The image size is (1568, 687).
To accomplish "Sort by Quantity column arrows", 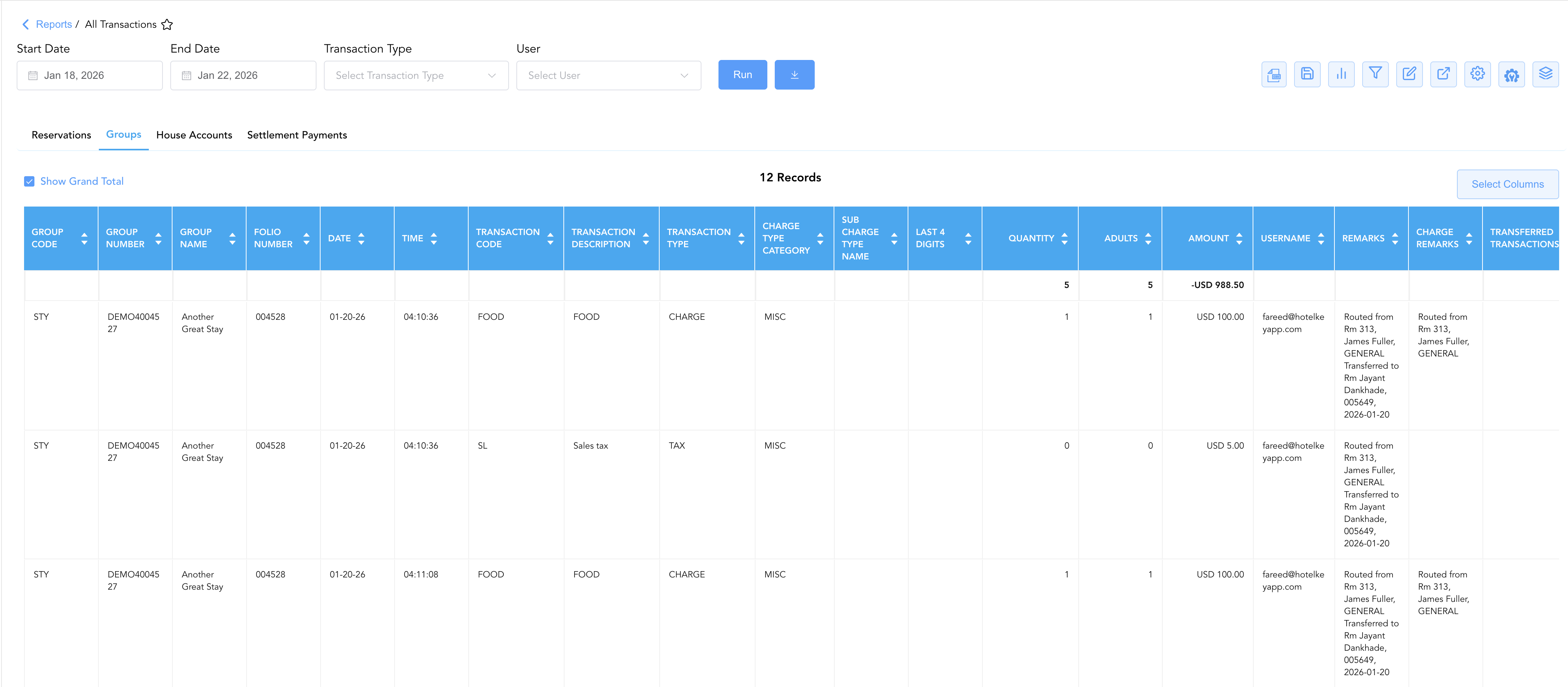I will 1065,238.
